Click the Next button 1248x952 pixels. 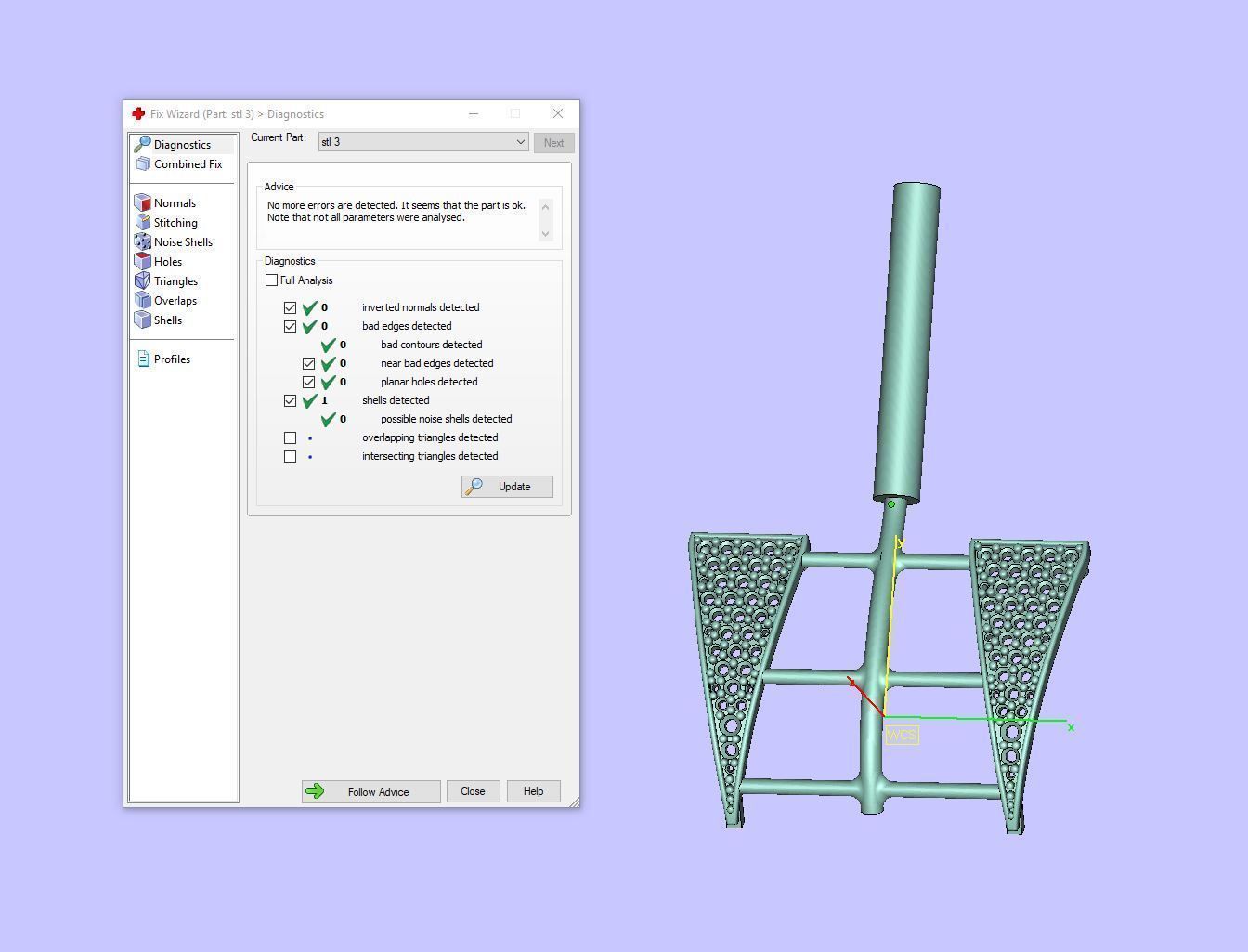pos(553,143)
